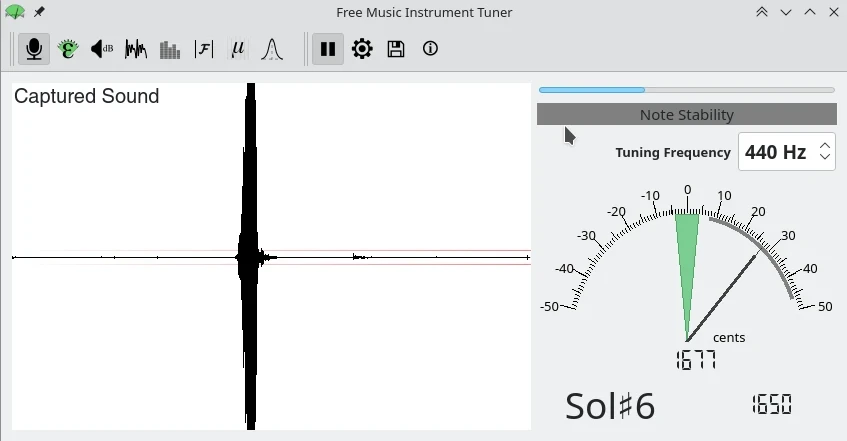This screenshot has height=441, width=847.
Task: Click the Tuning Frequency label
Action: [x=673, y=153]
